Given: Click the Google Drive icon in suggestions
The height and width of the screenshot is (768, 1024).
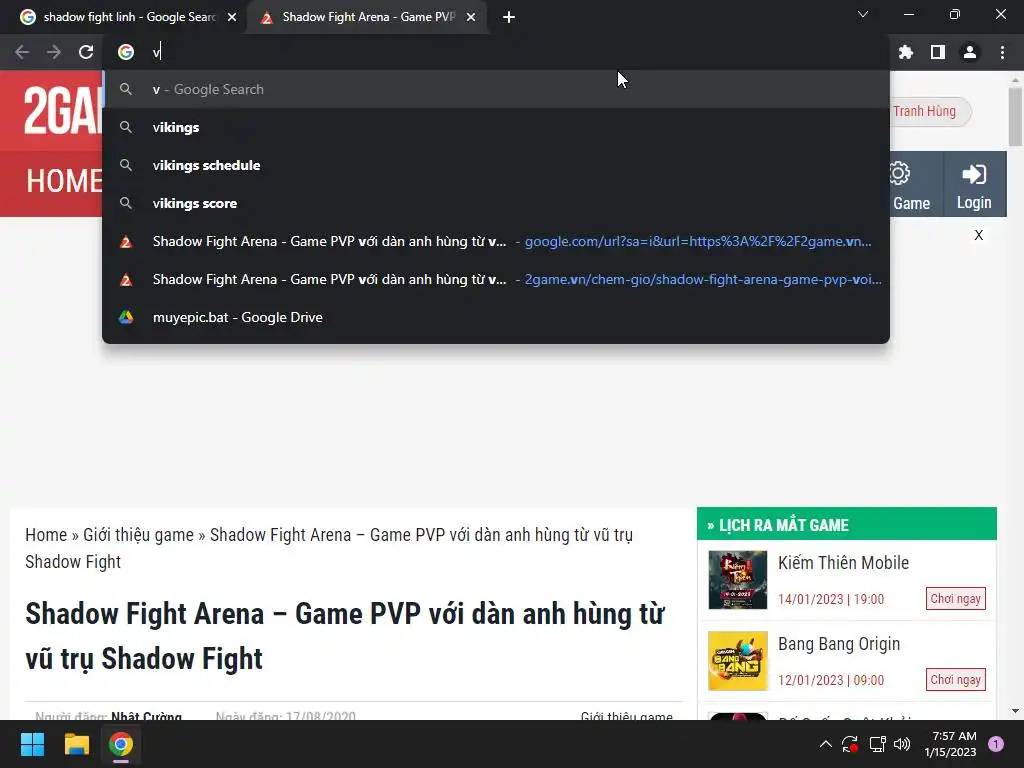Looking at the screenshot, I should pyautogui.click(x=126, y=317).
